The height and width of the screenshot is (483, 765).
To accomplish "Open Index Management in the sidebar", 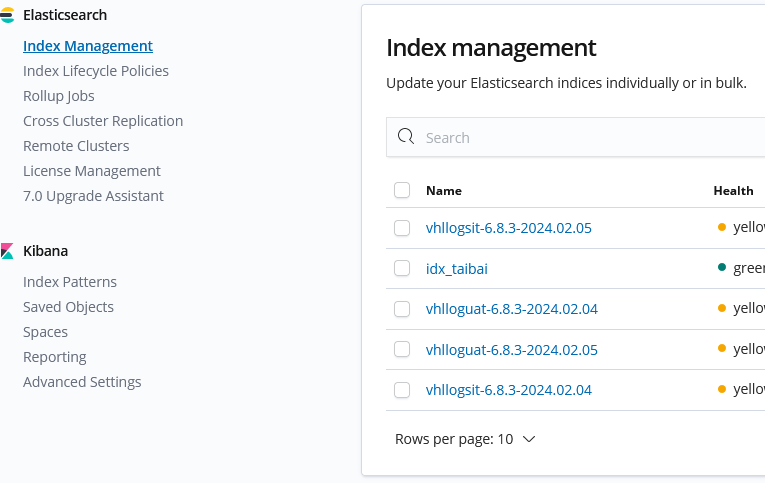I will pos(88,46).
